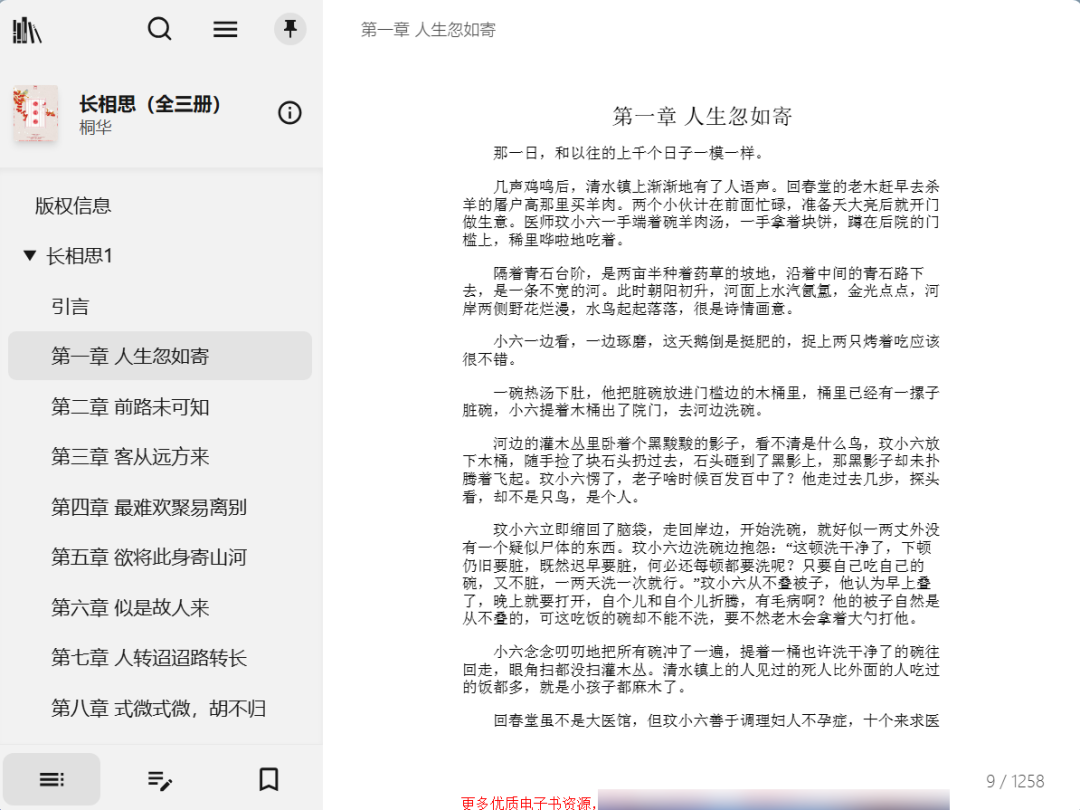This screenshot has width=1080, height=810.
Task: Click the 长相思 book cover thumbnail
Action: pyautogui.click(x=36, y=114)
